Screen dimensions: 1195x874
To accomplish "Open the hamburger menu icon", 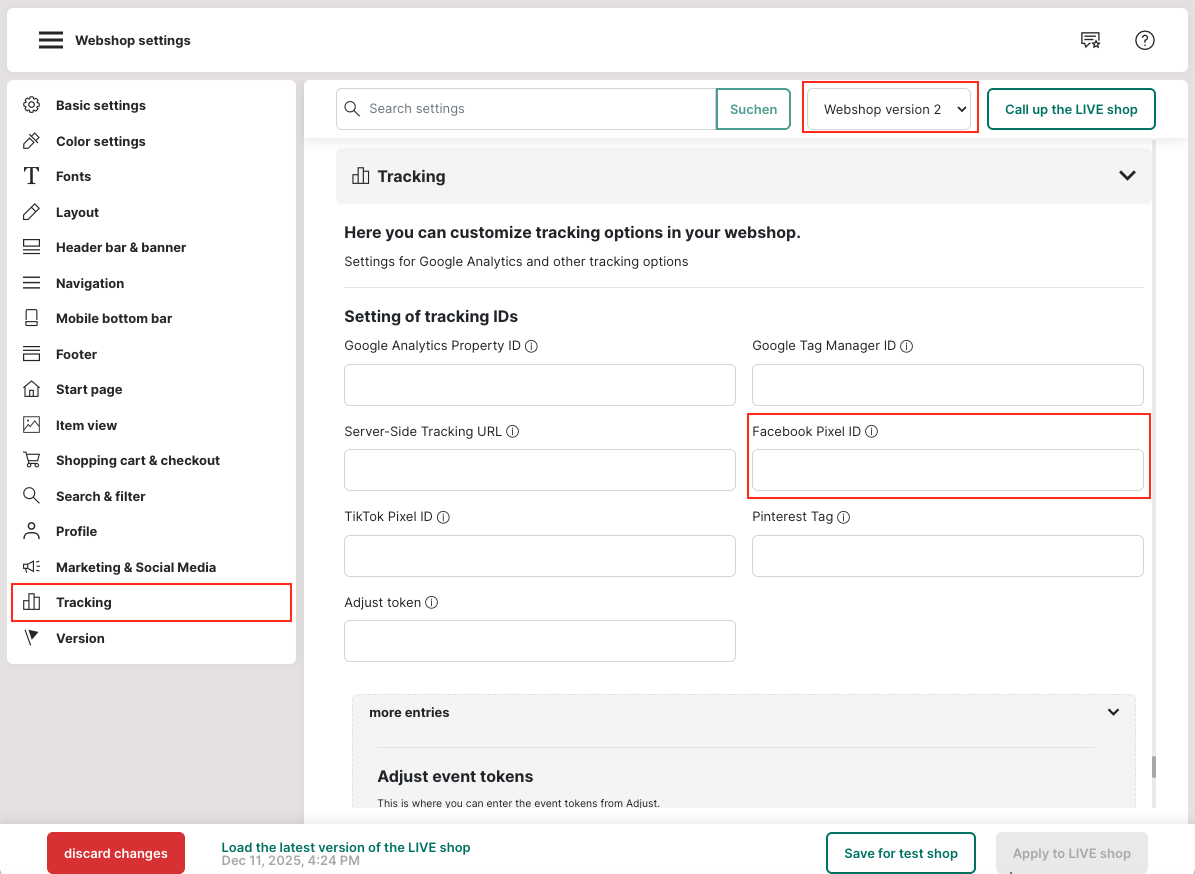I will pos(51,41).
